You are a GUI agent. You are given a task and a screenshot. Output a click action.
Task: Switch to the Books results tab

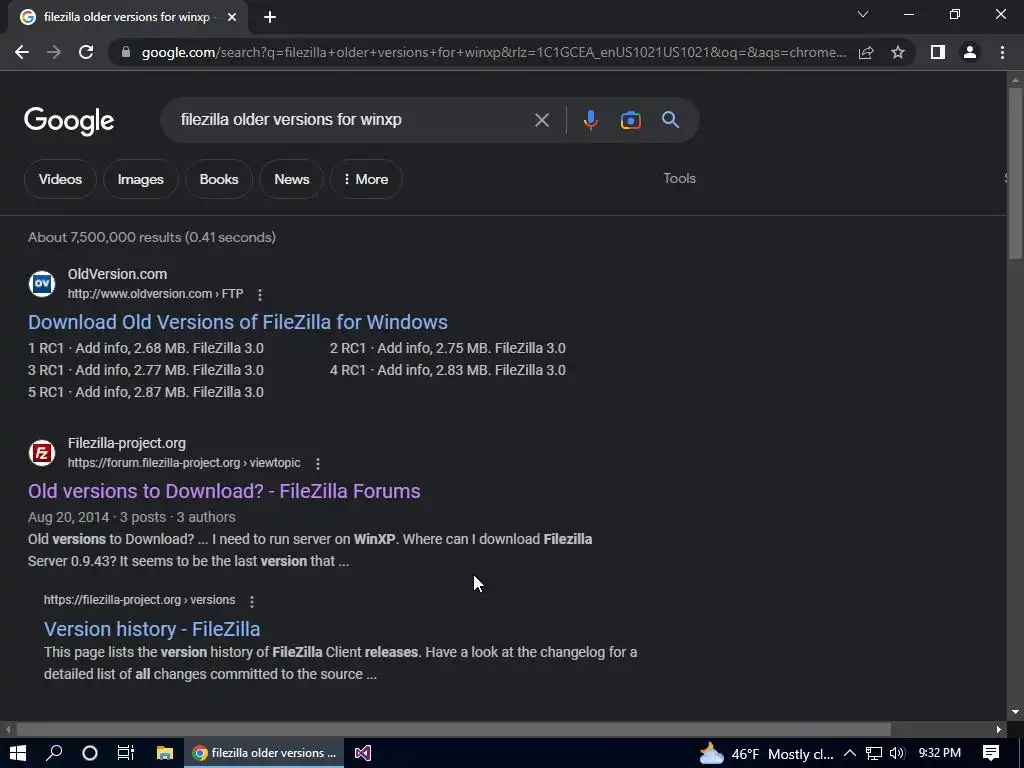(219, 179)
